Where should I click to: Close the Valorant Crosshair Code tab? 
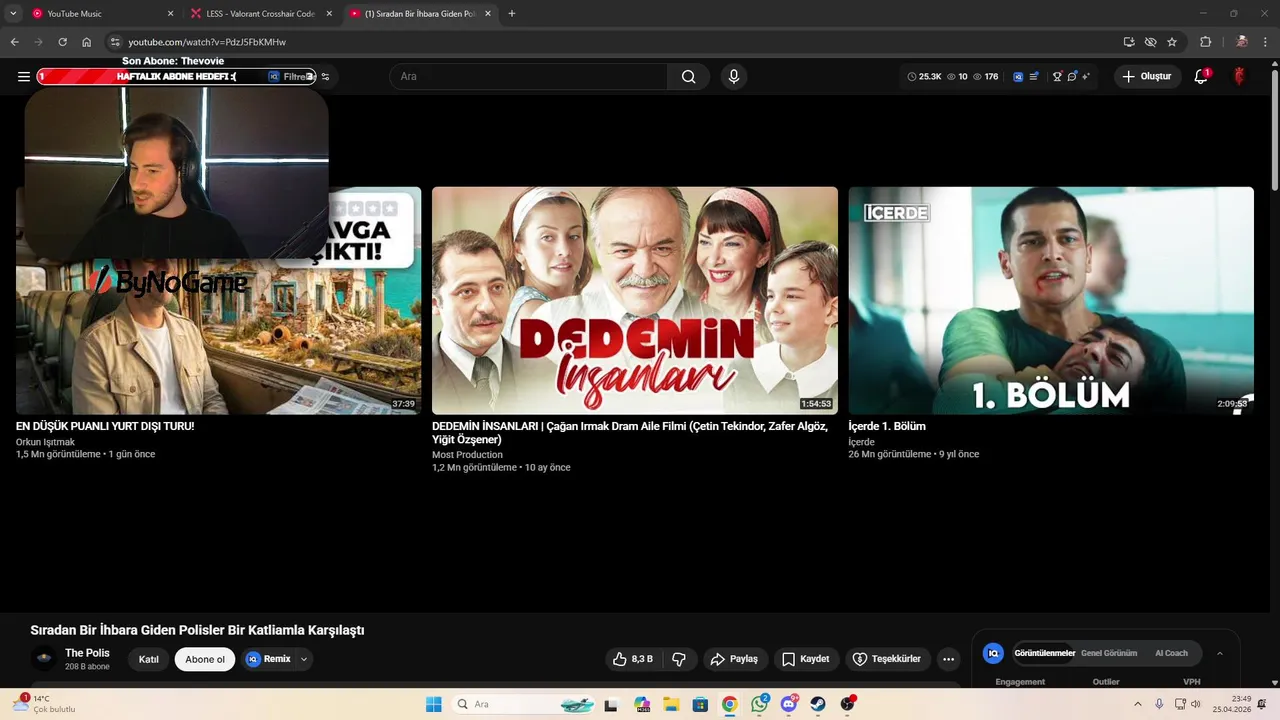pyautogui.click(x=327, y=14)
